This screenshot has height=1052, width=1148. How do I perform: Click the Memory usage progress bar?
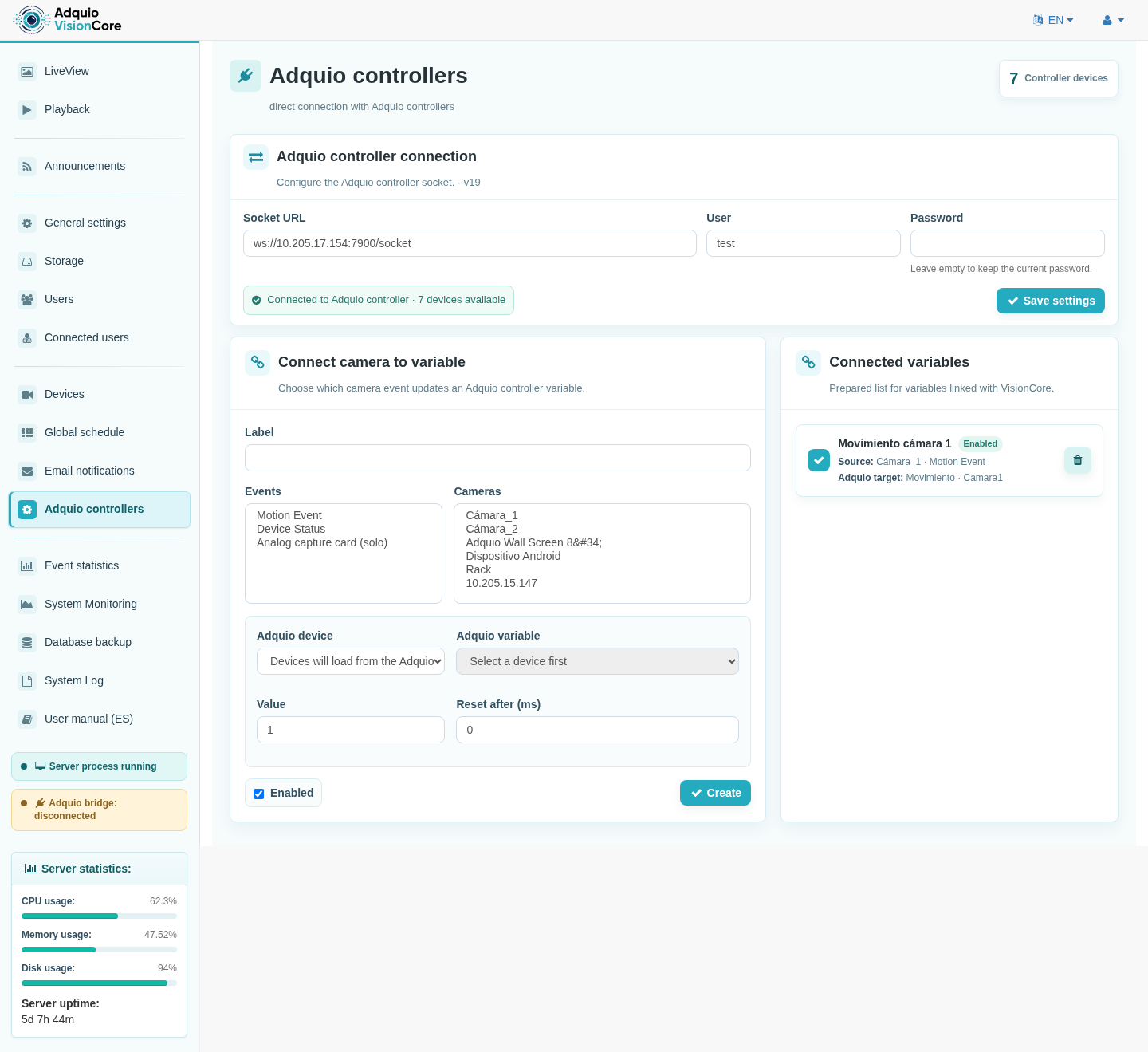pyautogui.click(x=99, y=950)
